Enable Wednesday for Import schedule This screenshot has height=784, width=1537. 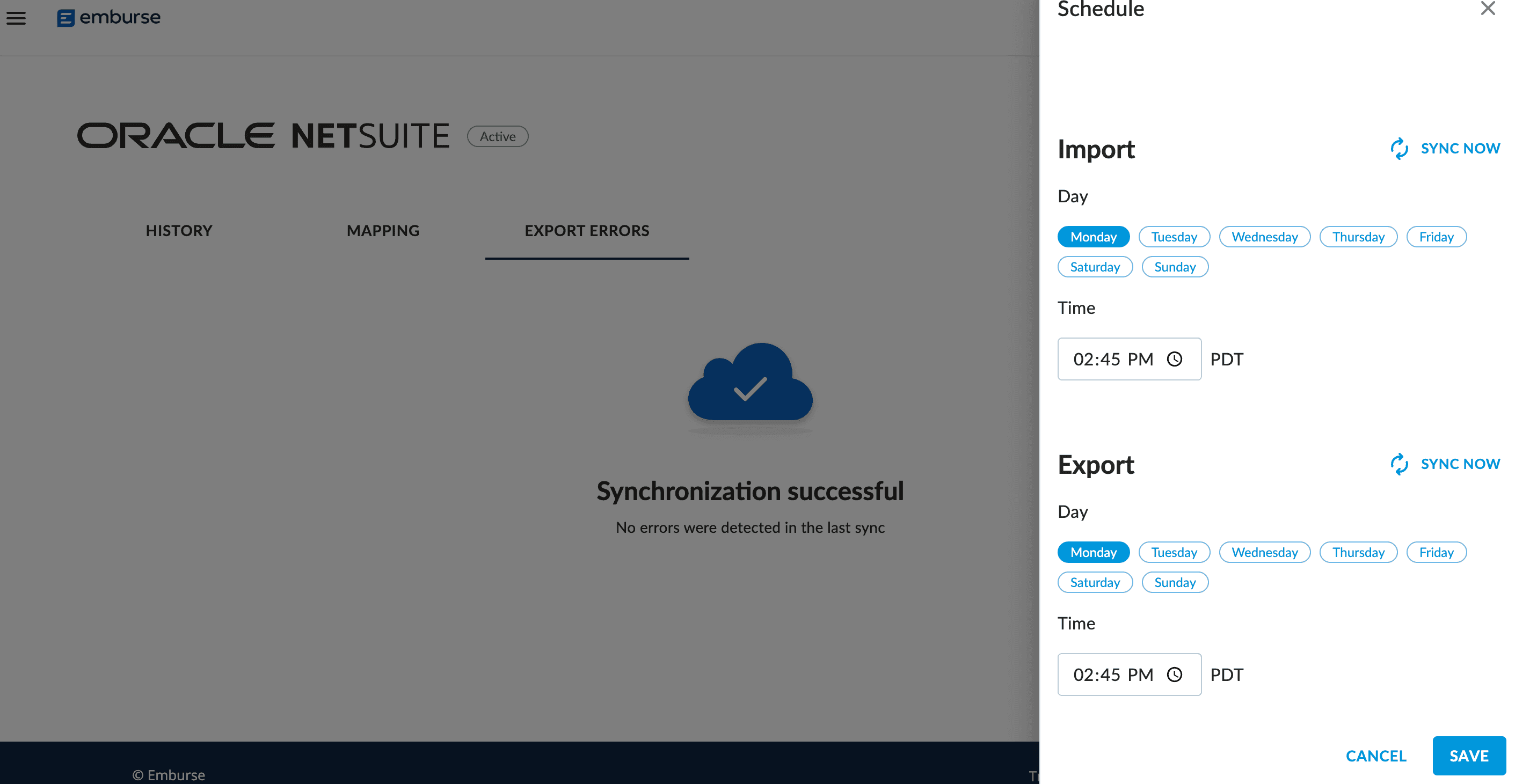tap(1264, 237)
